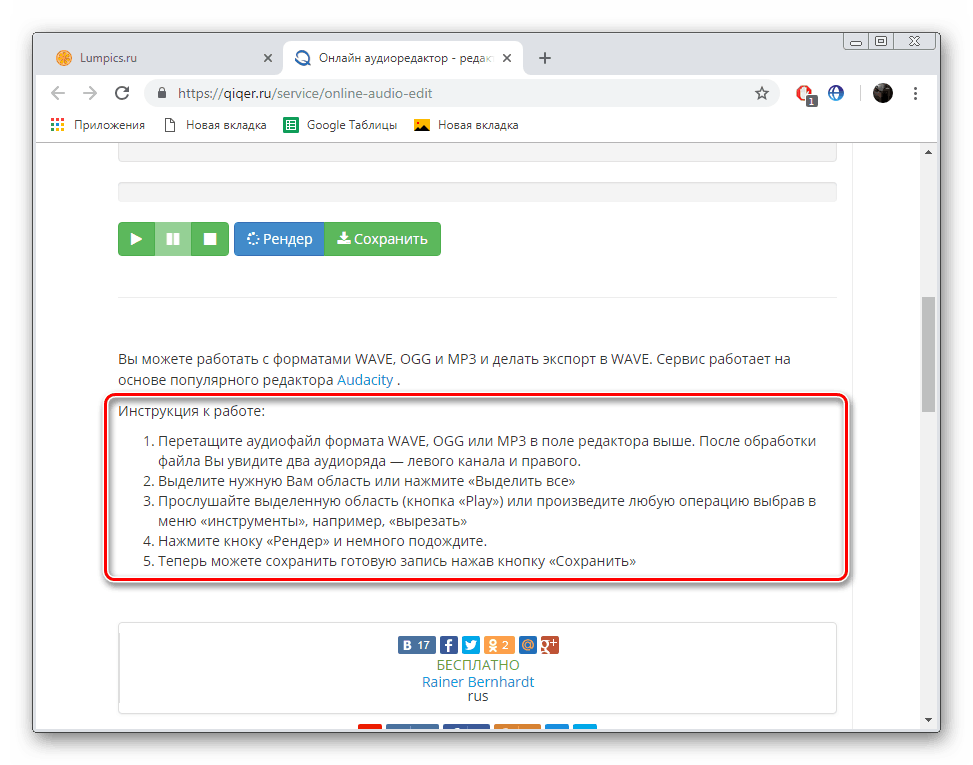The width and height of the screenshot is (973, 765).
Task: Click inside the browser address bar
Action: pos(400,92)
